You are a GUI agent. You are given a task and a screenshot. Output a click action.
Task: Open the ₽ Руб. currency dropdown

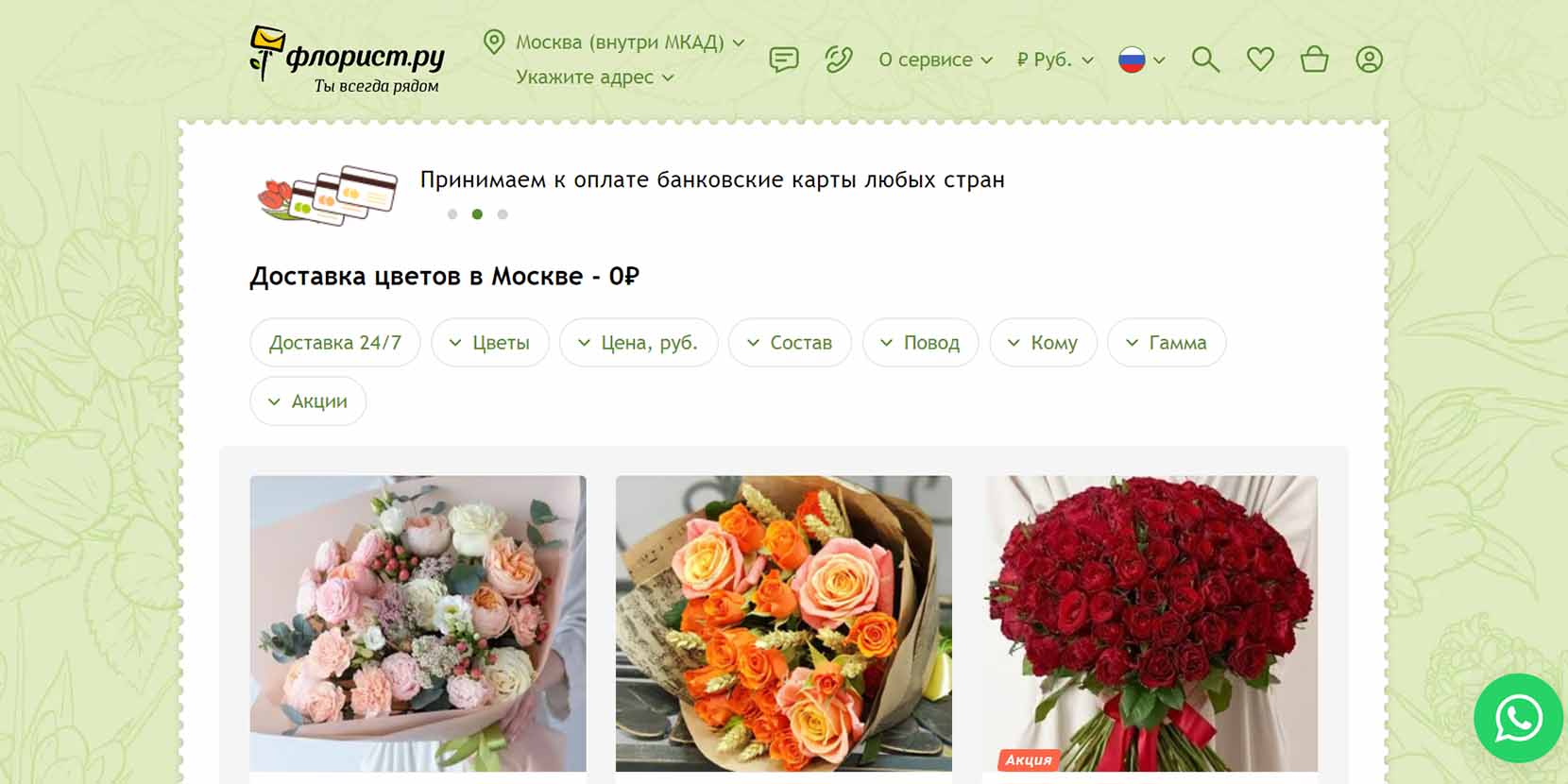[1055, 60]
